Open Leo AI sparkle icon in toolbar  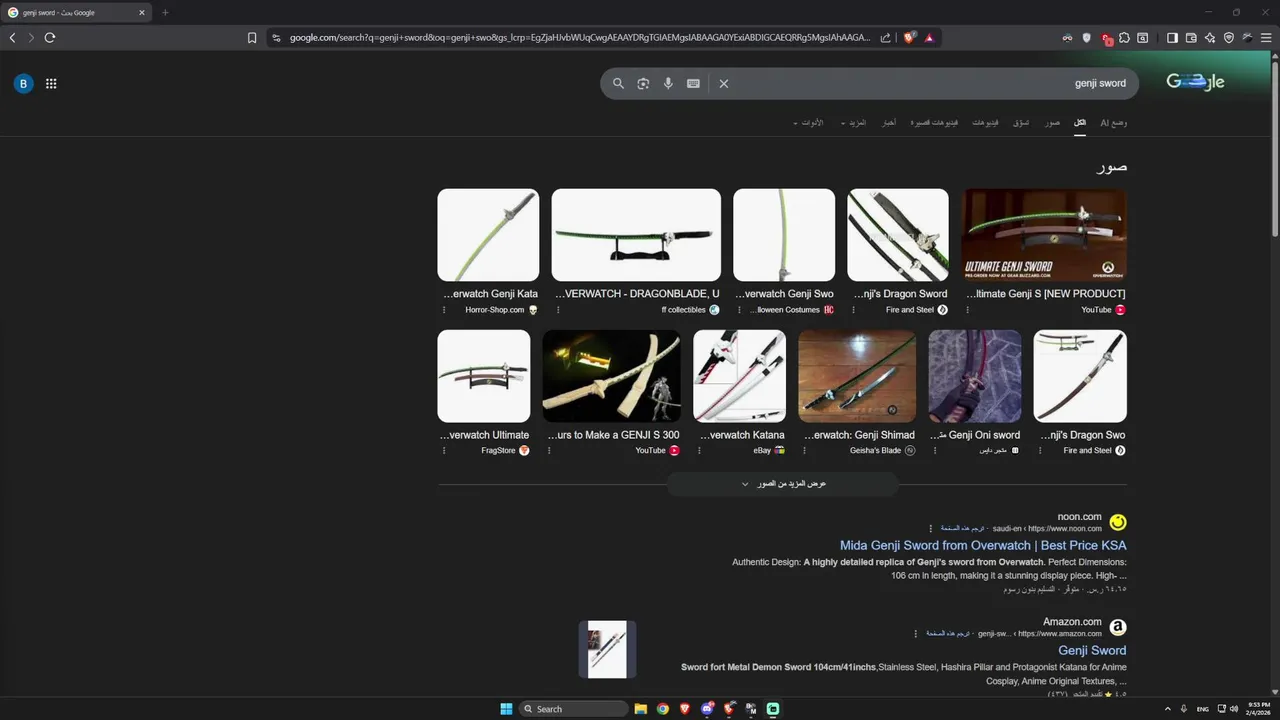[x=1210, y=38]
